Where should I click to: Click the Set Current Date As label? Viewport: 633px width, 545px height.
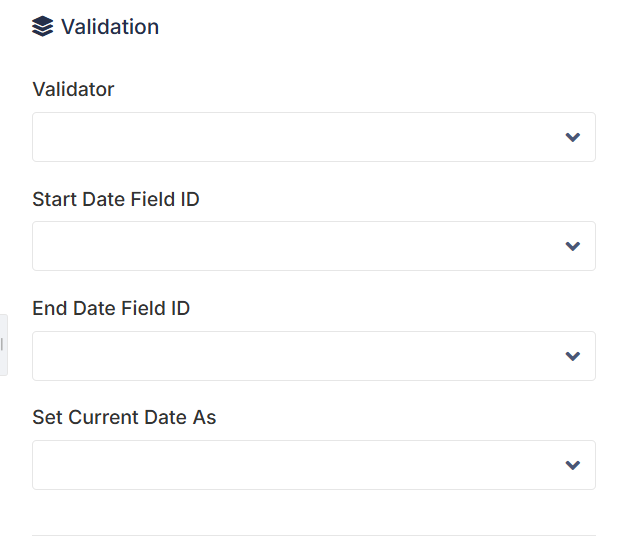124,417
